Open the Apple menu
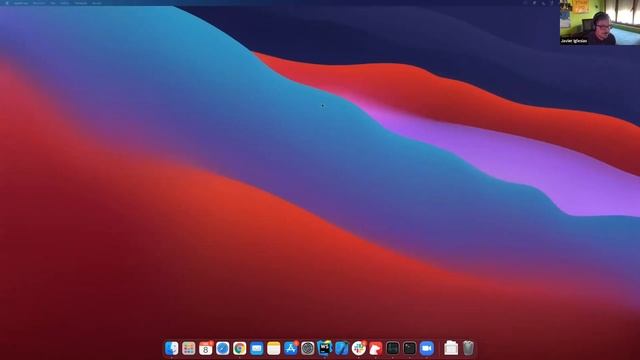 [7, 3]
